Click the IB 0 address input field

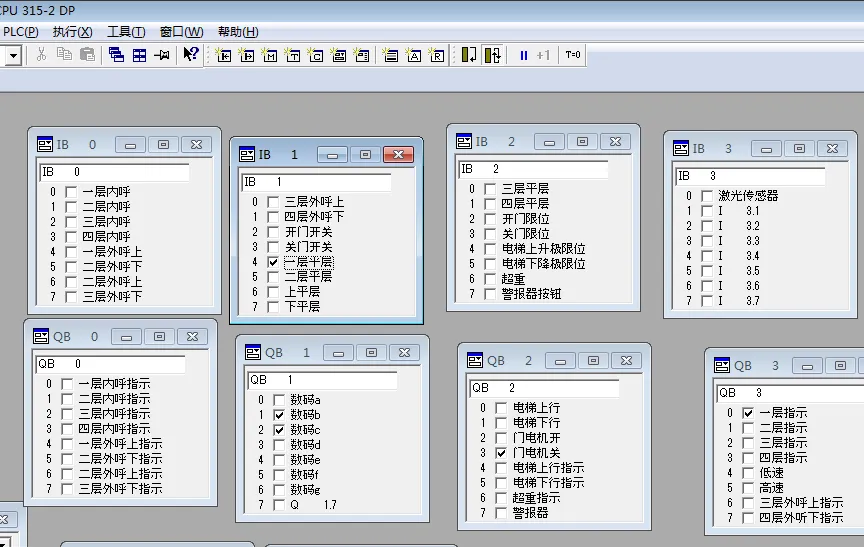tap(115, 172)
